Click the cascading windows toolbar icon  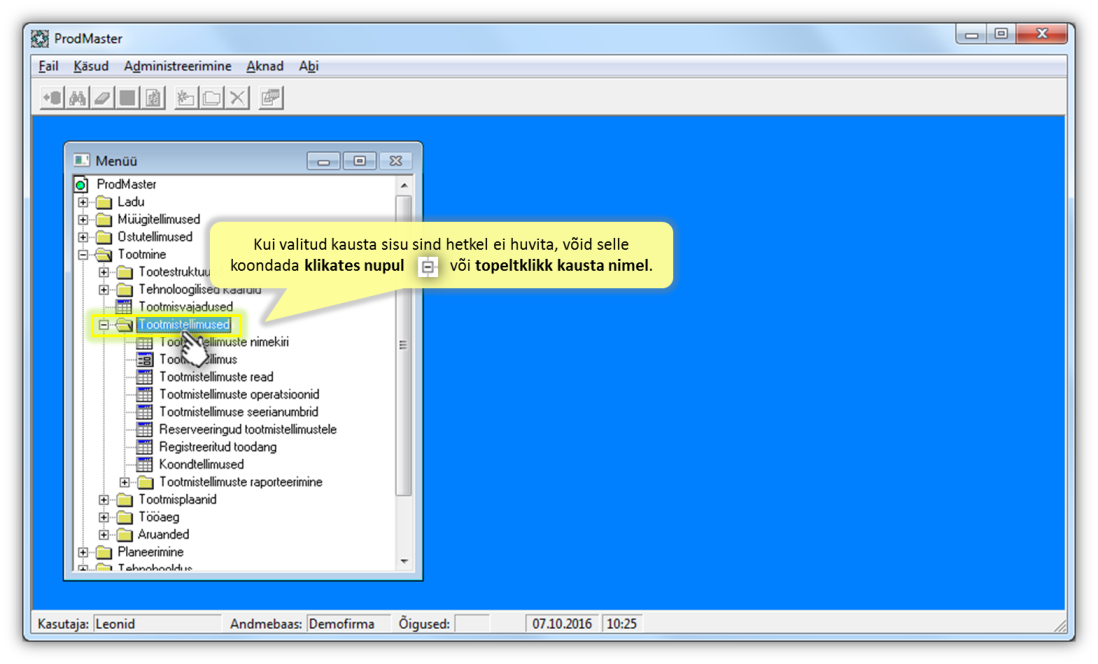(270, 98)
